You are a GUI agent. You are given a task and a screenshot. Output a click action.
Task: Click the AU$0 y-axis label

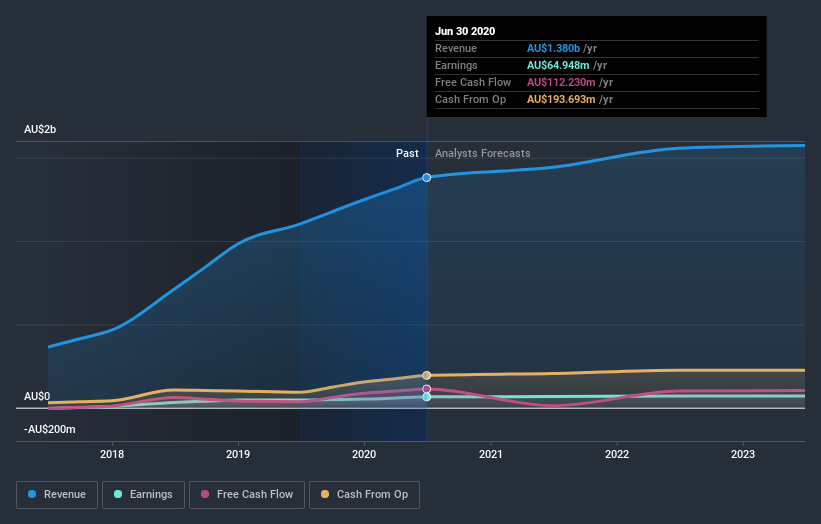click(x=37, y=396)
